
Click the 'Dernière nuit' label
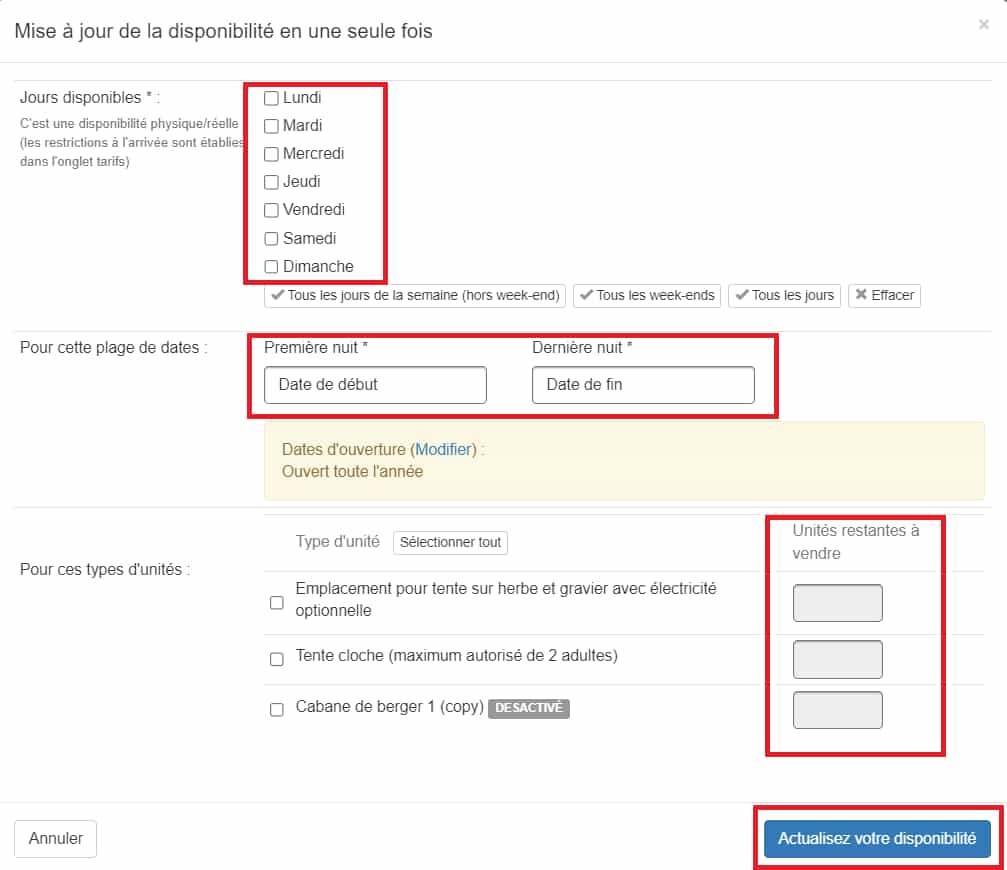(x=582, y=347)
